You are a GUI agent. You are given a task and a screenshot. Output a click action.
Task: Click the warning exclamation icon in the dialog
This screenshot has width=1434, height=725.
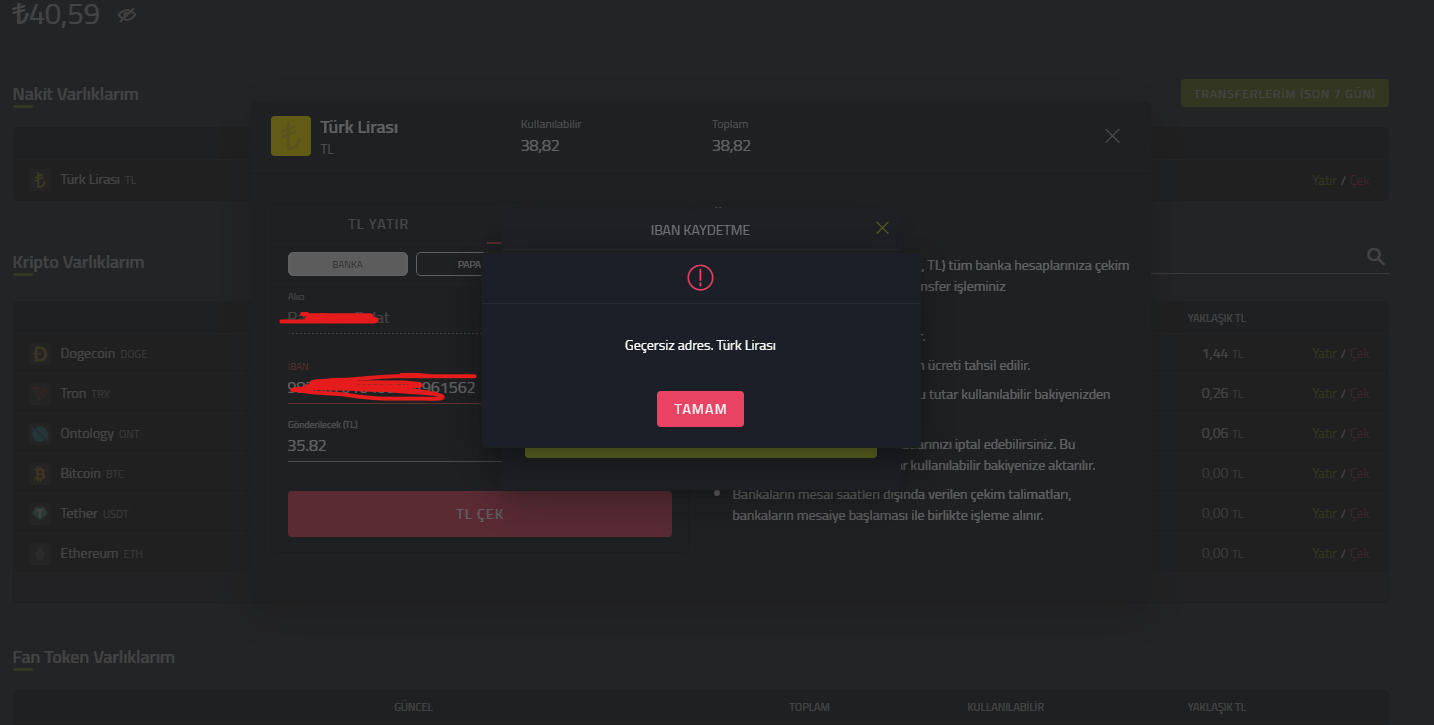(700, 277)
